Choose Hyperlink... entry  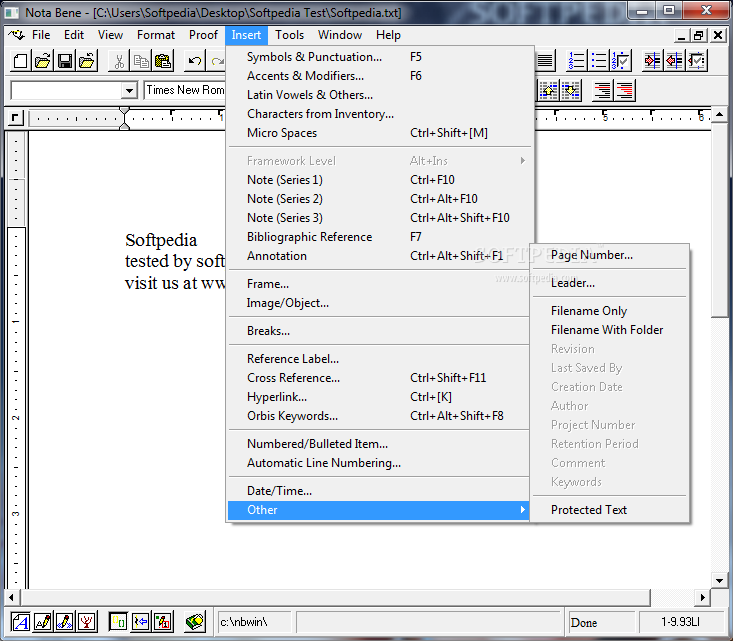pos(379,397)
